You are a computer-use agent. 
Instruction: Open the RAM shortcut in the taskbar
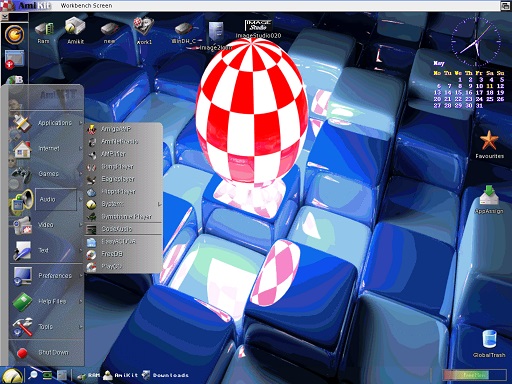88,375
